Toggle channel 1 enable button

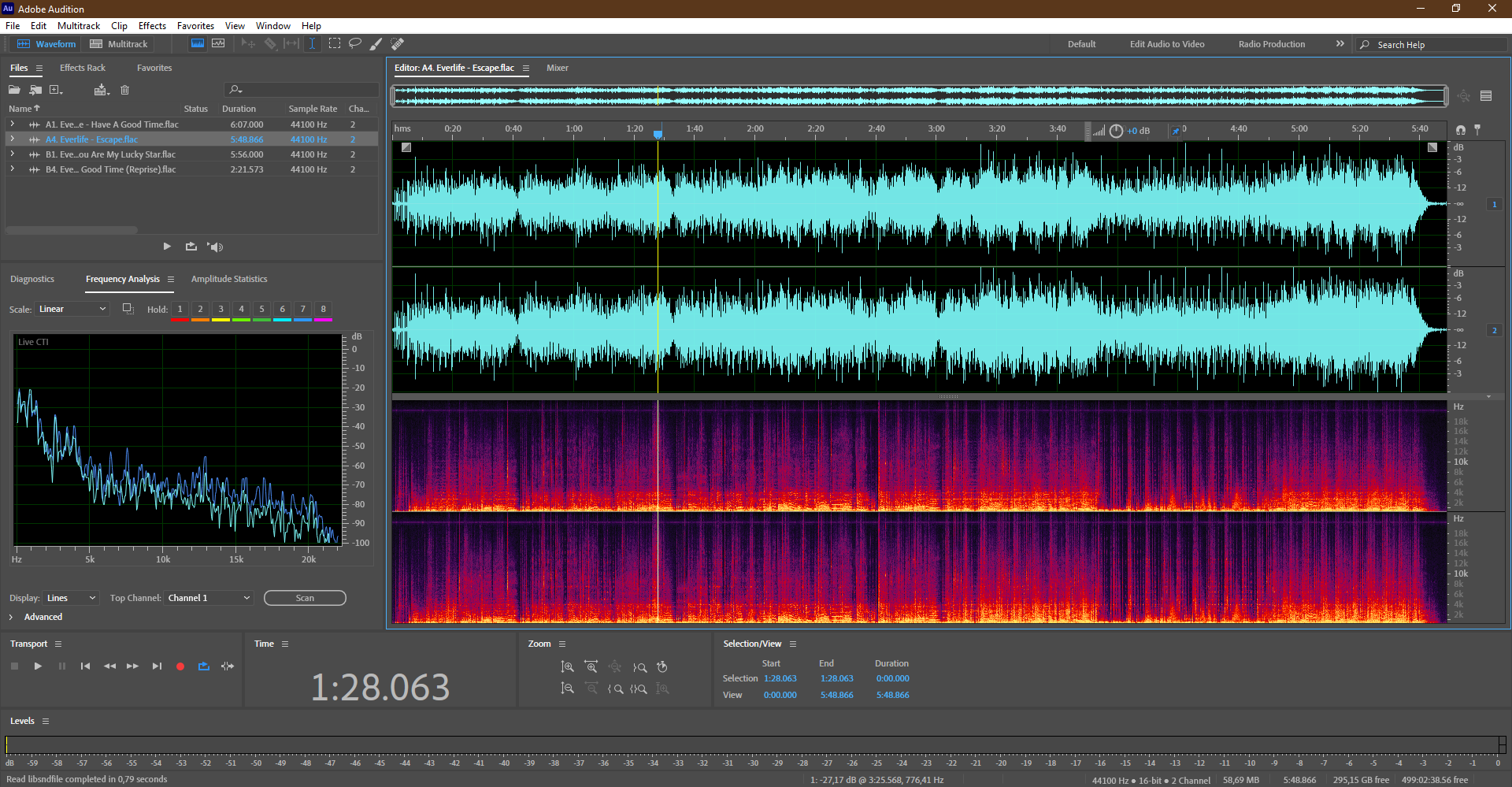1494,205
